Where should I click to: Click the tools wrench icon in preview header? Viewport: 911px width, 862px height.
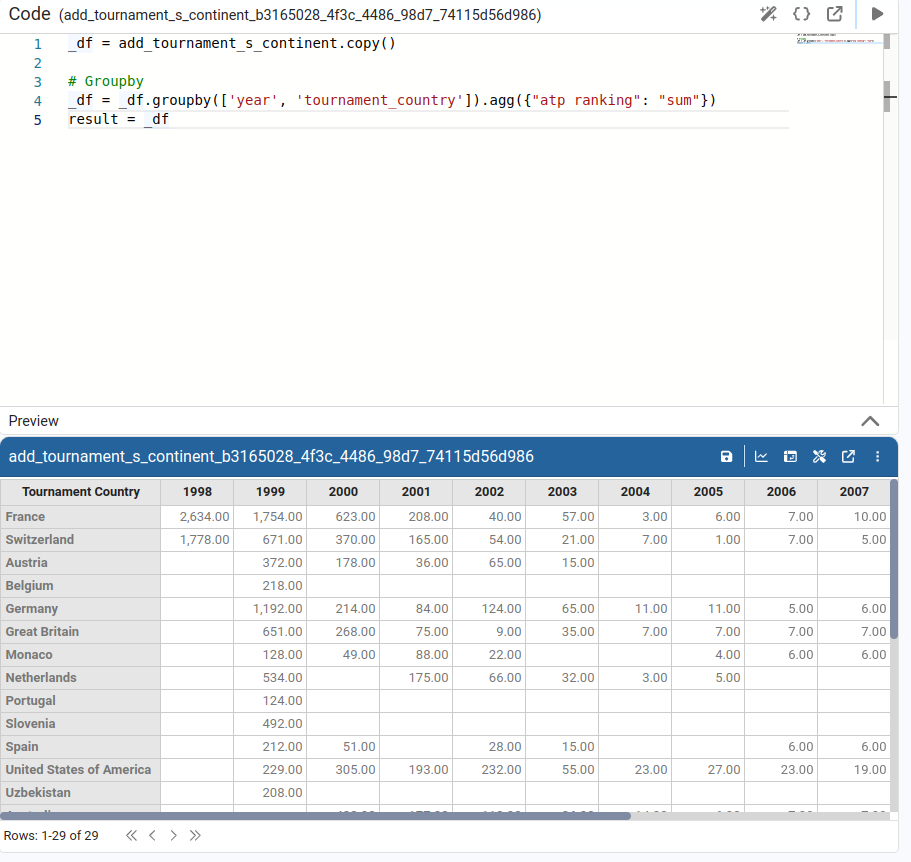click(819, 457)
